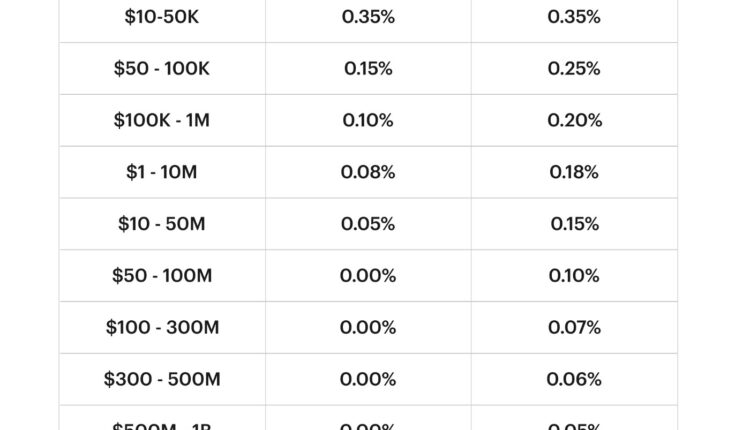Select 0.10% in the $50 - 100M row
750x430 pixels.
click(x=574, y=276)
